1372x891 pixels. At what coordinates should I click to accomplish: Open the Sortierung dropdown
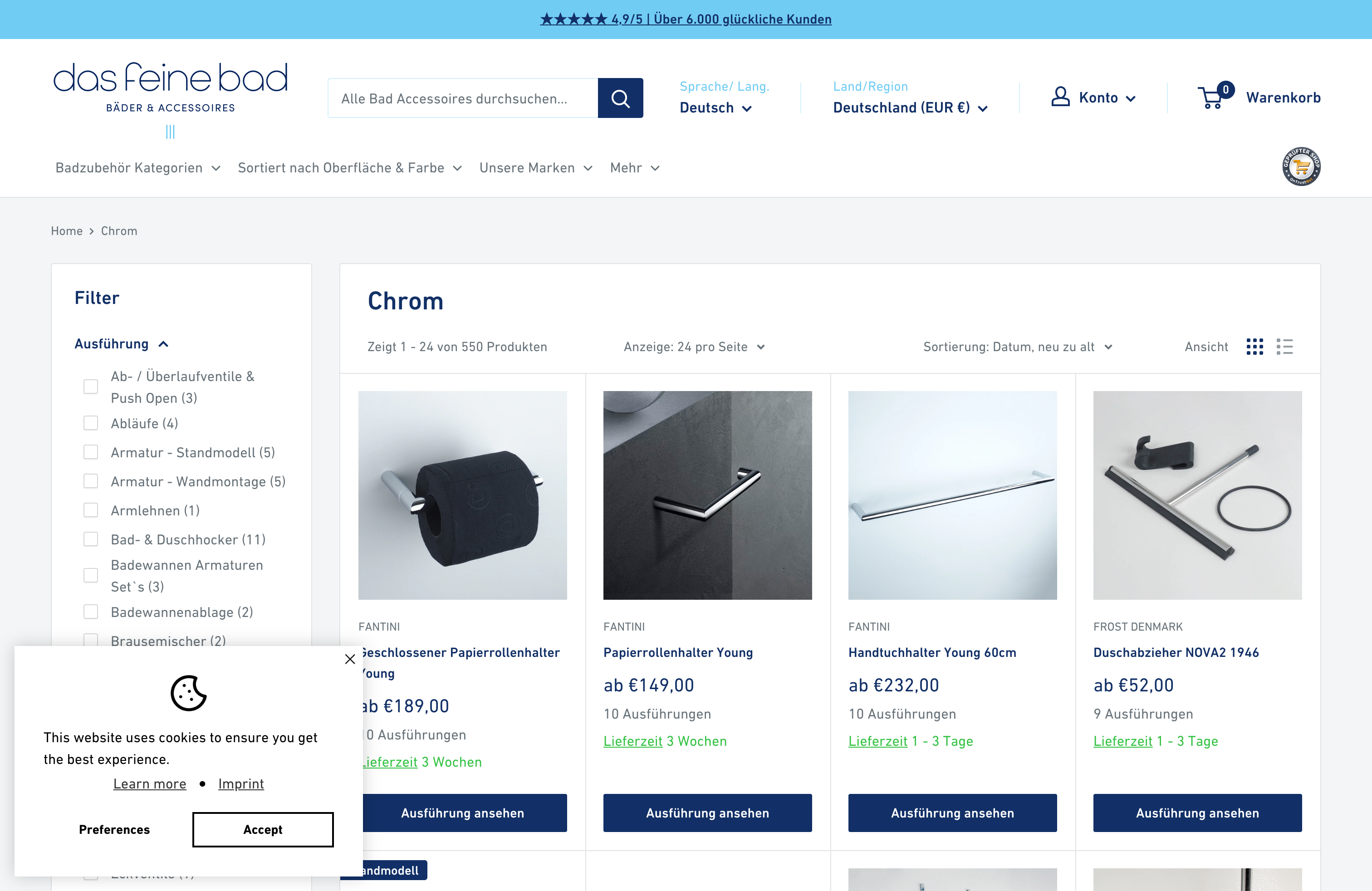coord(1016,346)
